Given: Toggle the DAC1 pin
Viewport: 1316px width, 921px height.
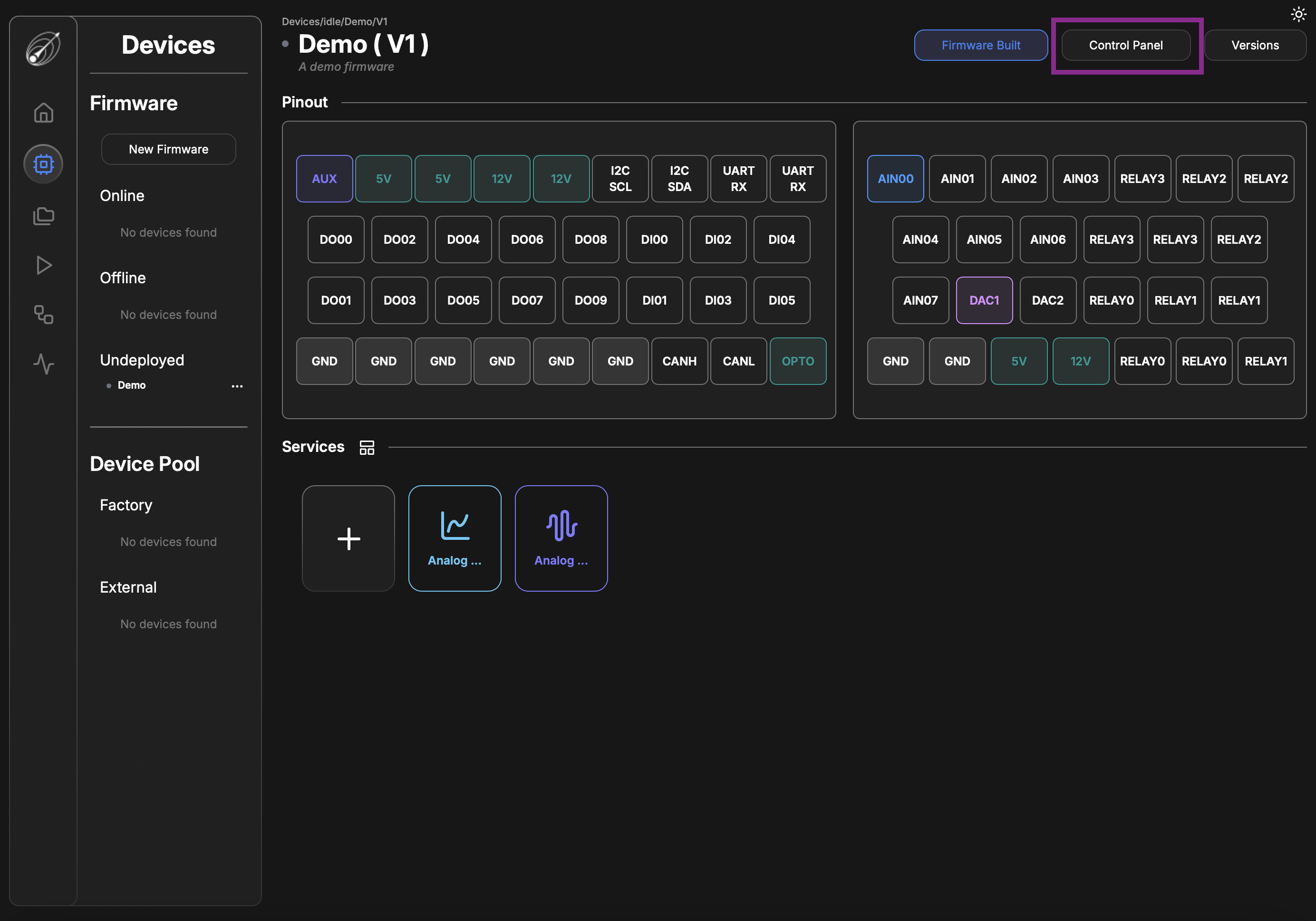Looking at the screenshot, I should click(x=984, y=300).
